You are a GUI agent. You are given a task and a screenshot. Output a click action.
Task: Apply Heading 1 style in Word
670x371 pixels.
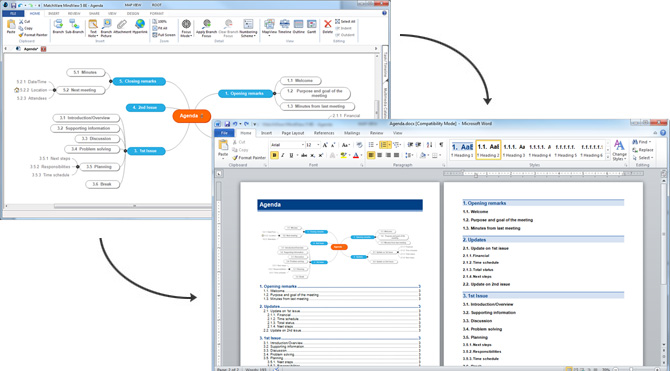click(x=462, y=150)
